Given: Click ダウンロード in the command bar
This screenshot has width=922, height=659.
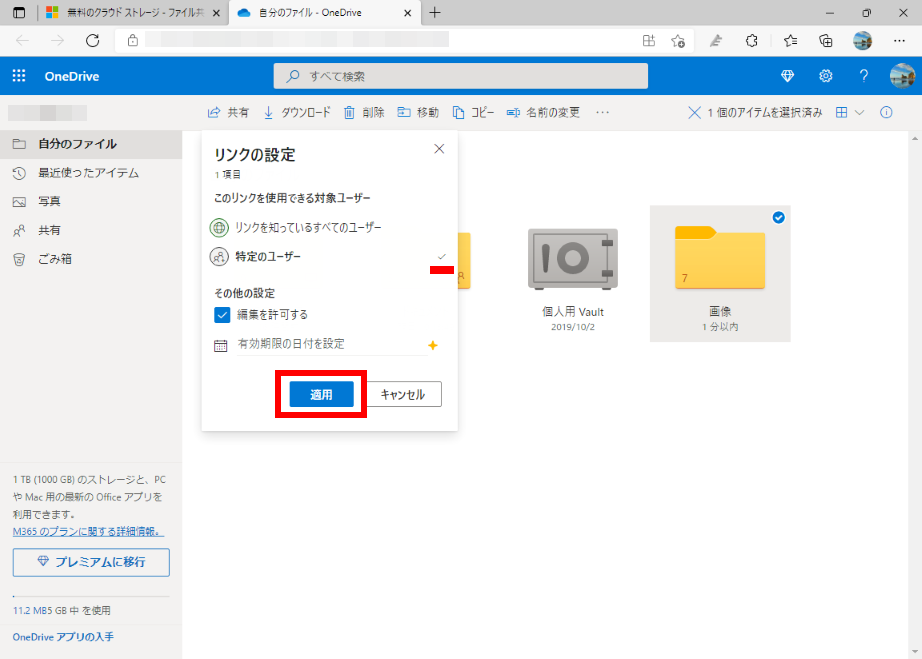Looking at the screenshot, I should (x=297, y=112).
